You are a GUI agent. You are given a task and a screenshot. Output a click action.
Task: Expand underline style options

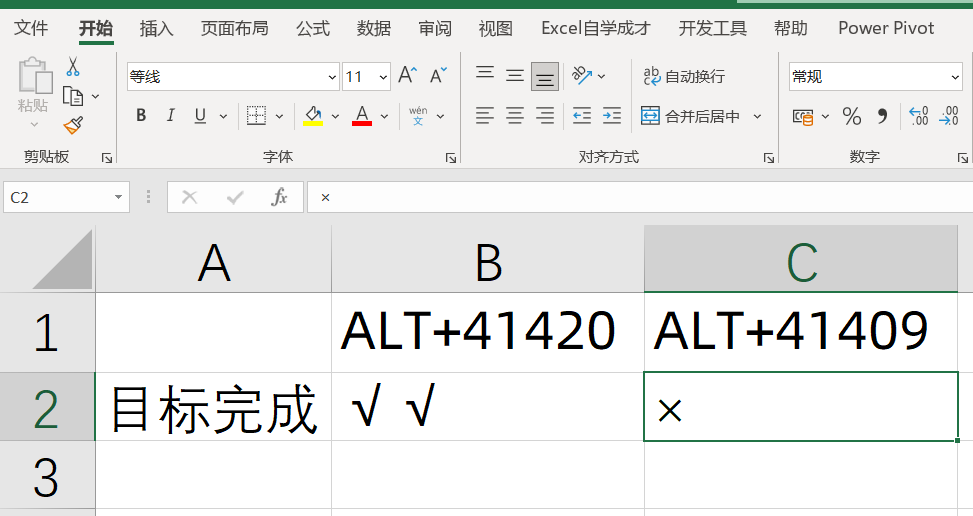[223, 116]
